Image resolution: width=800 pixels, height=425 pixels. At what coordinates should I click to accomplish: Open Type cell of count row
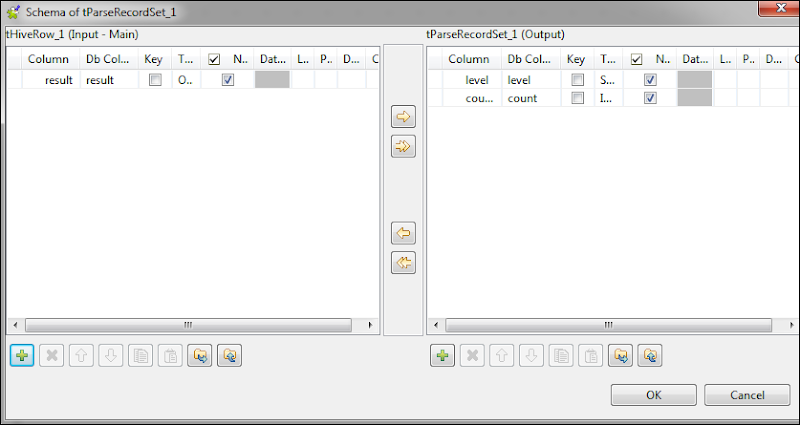(608, 98)
